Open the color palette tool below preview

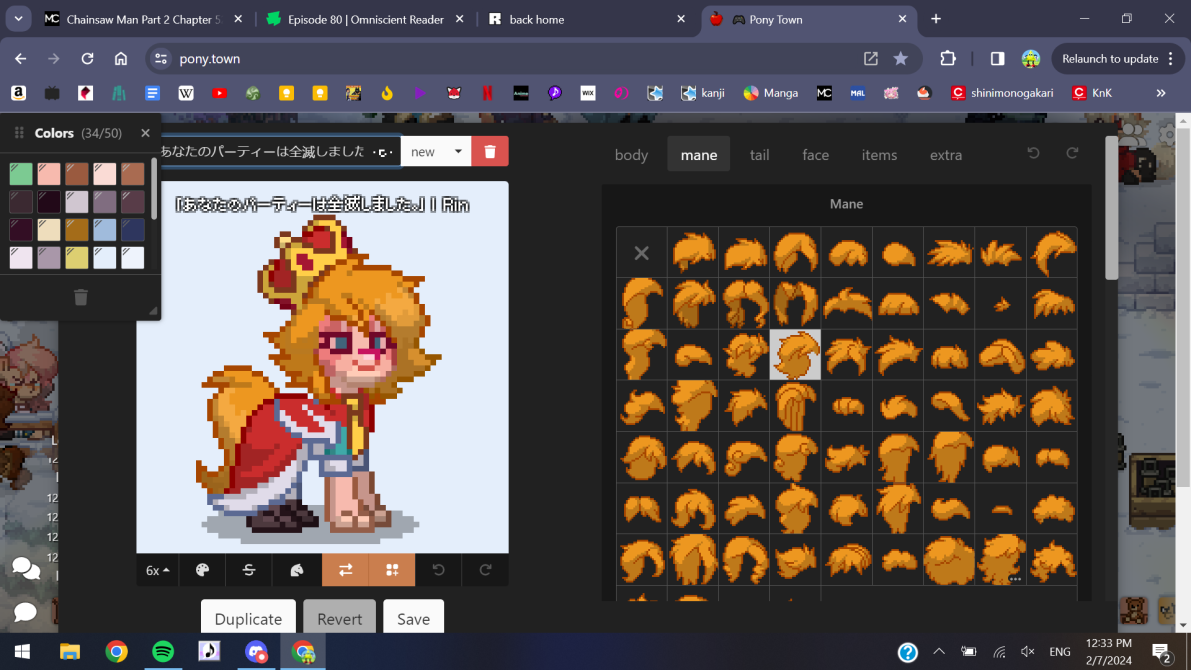coord(203,570)
